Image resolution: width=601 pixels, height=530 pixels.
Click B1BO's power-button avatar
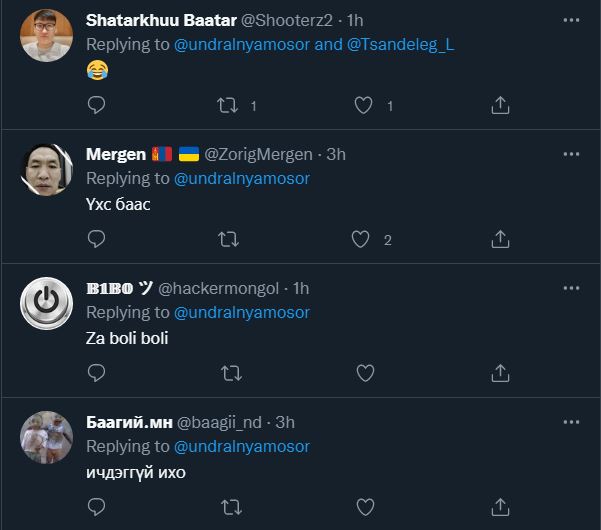47,303
